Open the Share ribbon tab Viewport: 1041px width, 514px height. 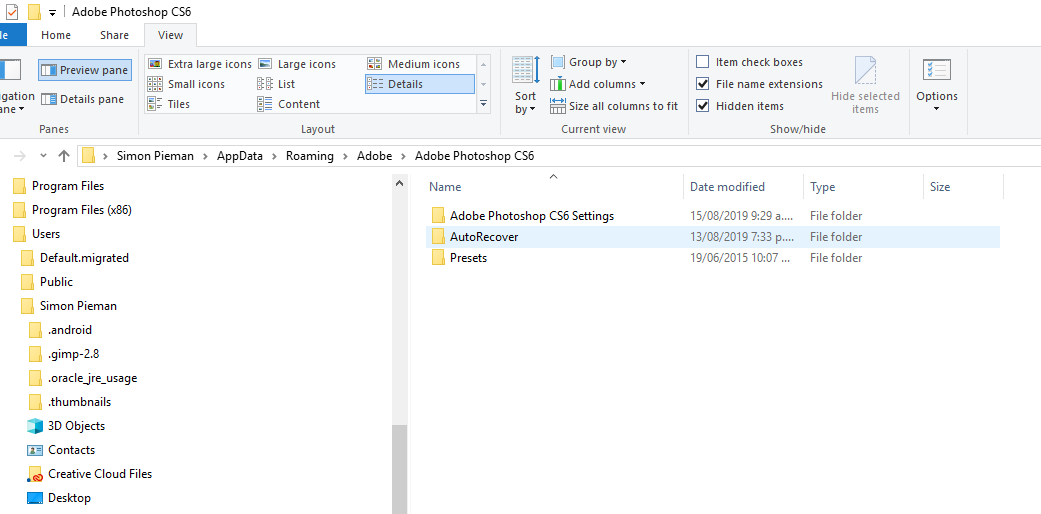tap(114, 35)
